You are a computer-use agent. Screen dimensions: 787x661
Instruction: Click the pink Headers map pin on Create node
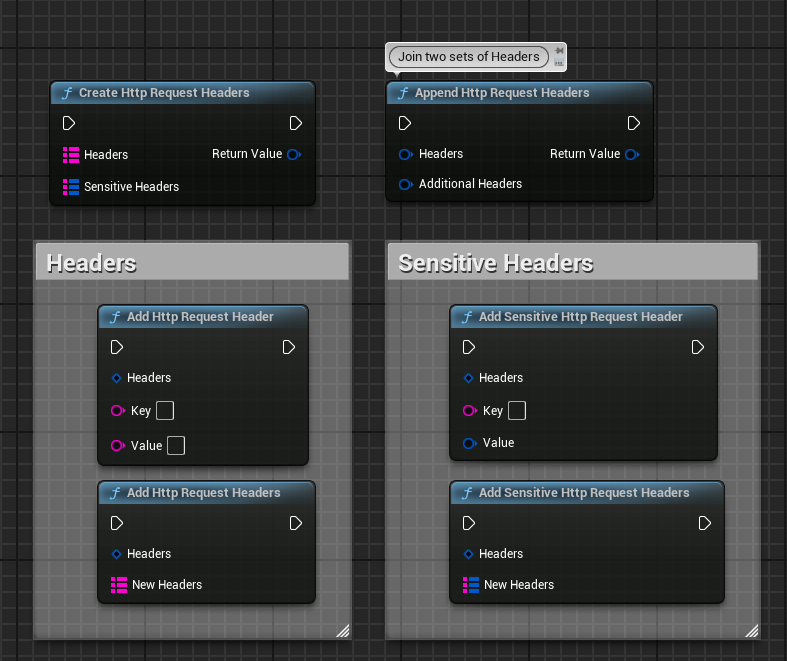click(71, 155)
